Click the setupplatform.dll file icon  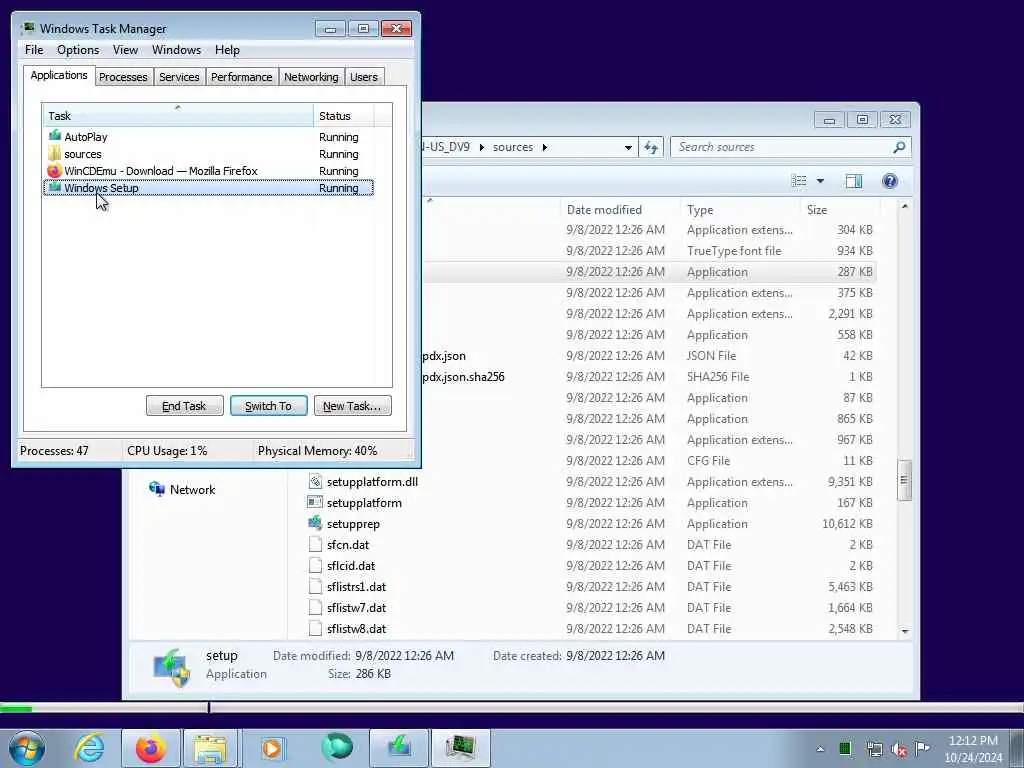[315, 481]
